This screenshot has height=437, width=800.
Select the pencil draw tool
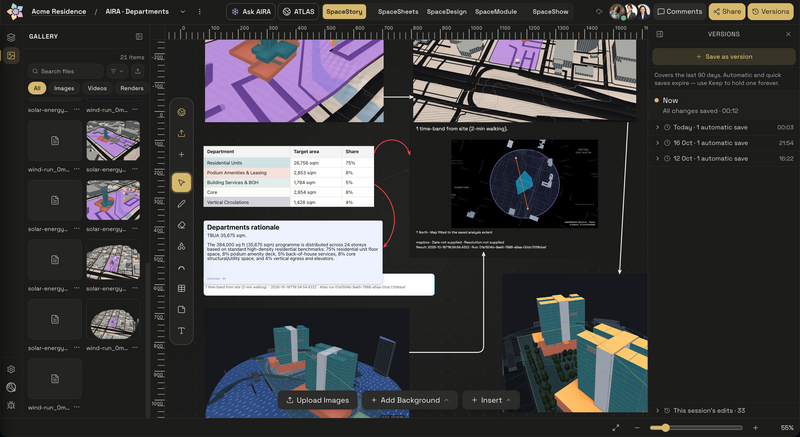click(x=181, y=204)
